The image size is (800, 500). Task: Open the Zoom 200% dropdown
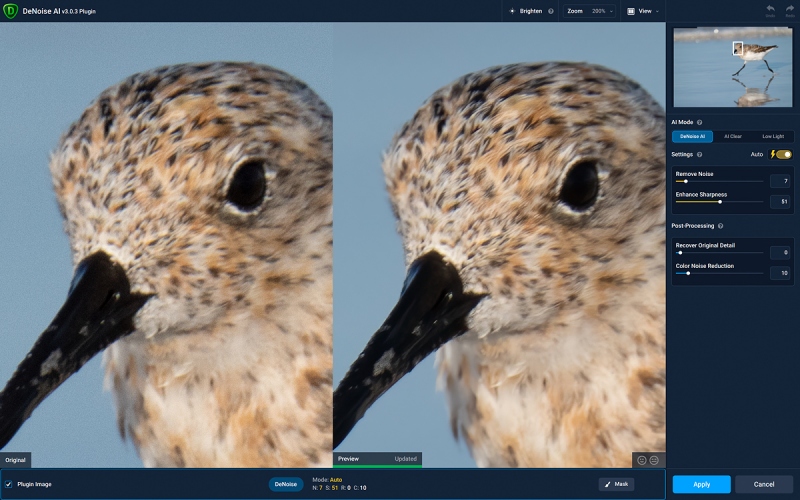pyautogui.click(x=589, y=11)
